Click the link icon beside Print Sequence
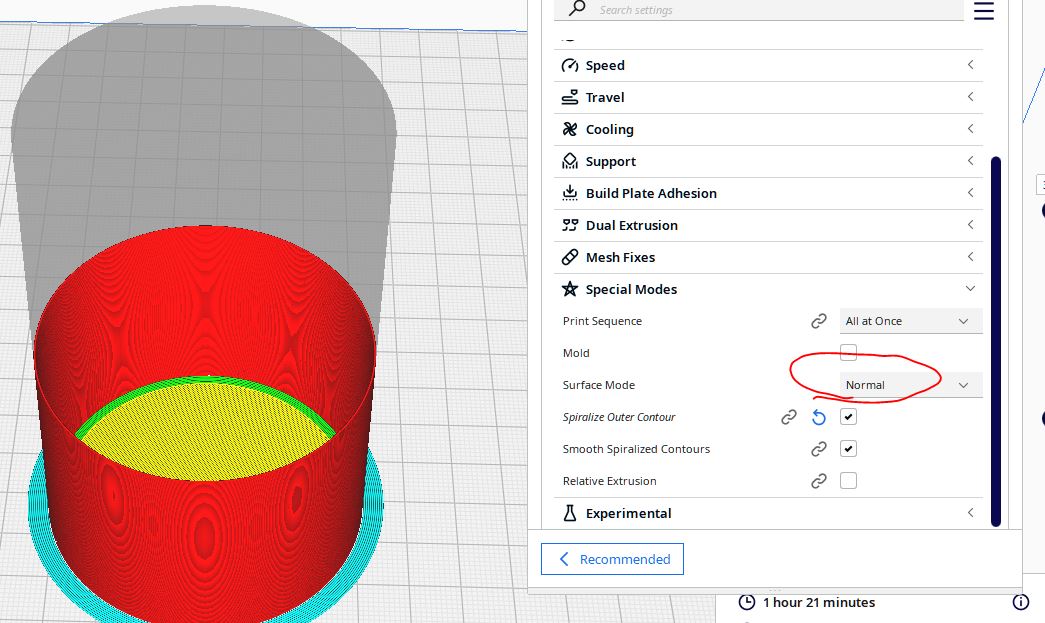 (819, 320)
